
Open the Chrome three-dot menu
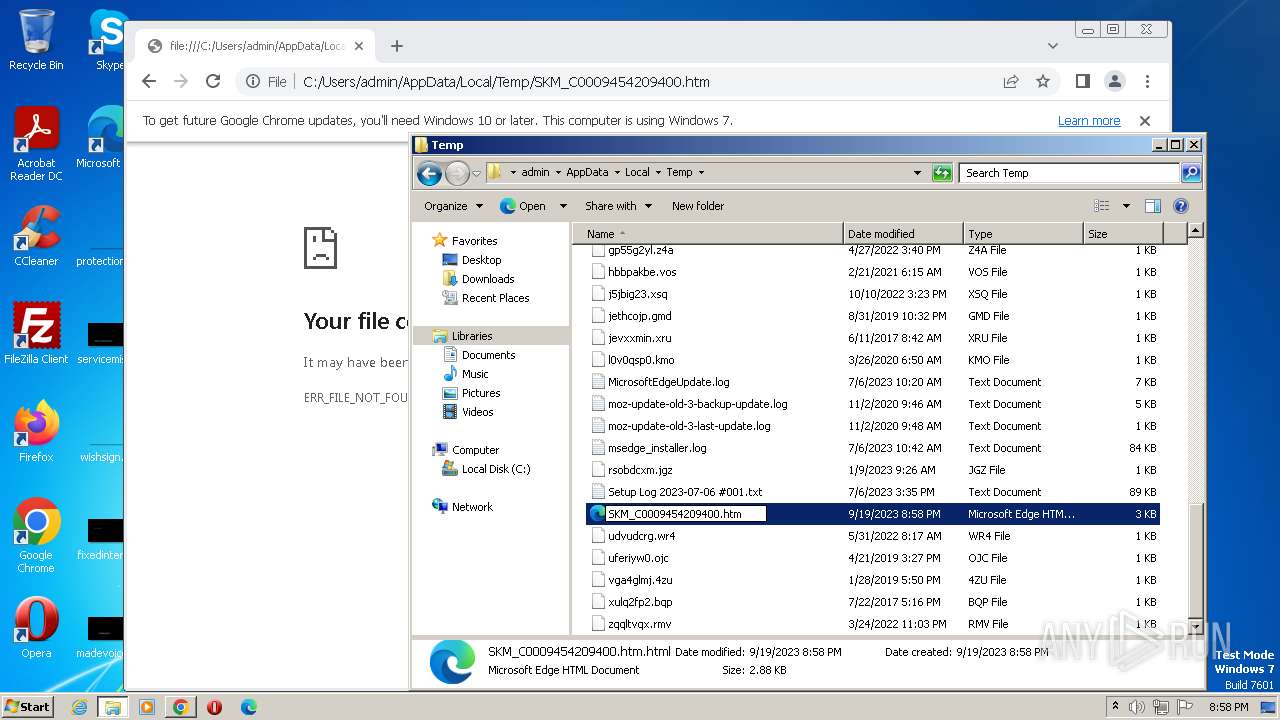1147,81
